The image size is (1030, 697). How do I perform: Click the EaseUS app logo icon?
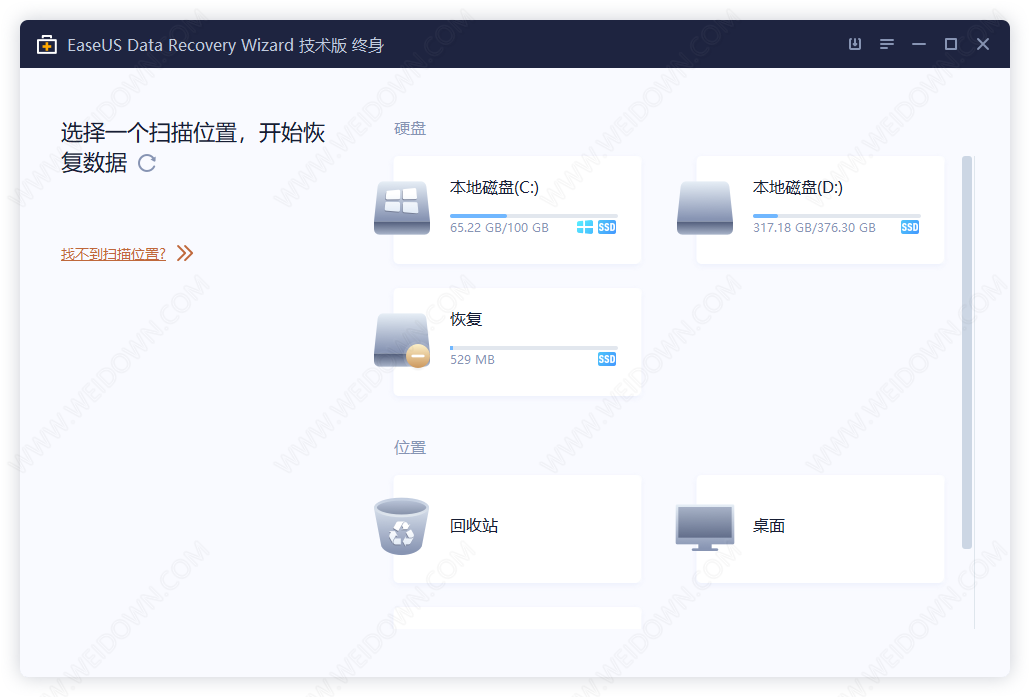point(47,45)
